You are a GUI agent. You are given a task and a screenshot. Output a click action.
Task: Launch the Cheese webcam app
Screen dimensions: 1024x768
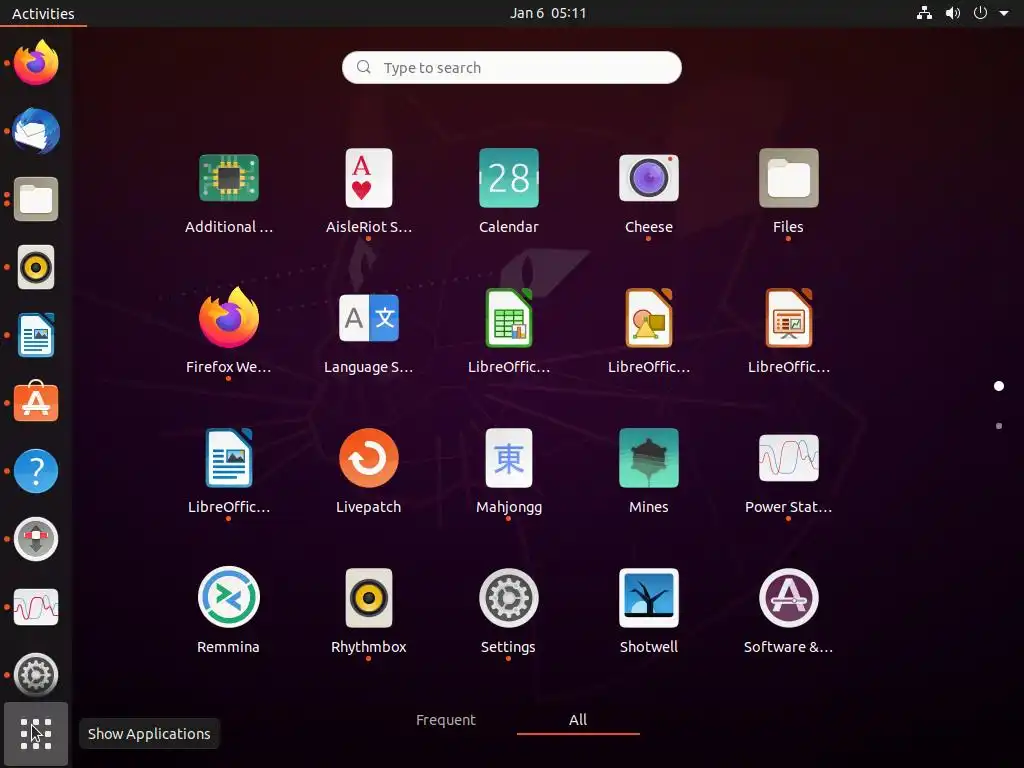(x=648, y=178)
